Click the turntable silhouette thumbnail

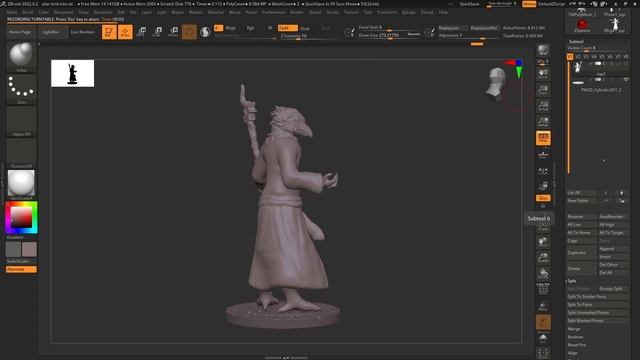[x=73, y=73]
